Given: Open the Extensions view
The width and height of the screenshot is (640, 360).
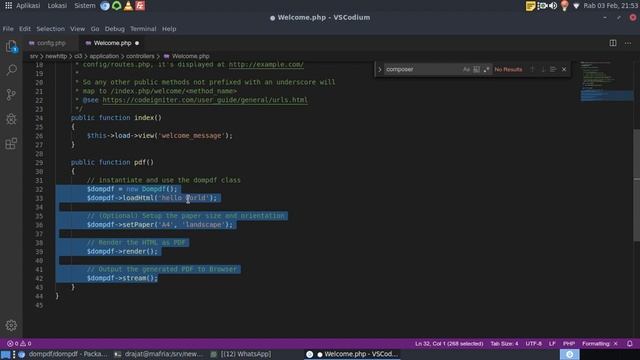Looking at the screenshot, I should point(11,144).
